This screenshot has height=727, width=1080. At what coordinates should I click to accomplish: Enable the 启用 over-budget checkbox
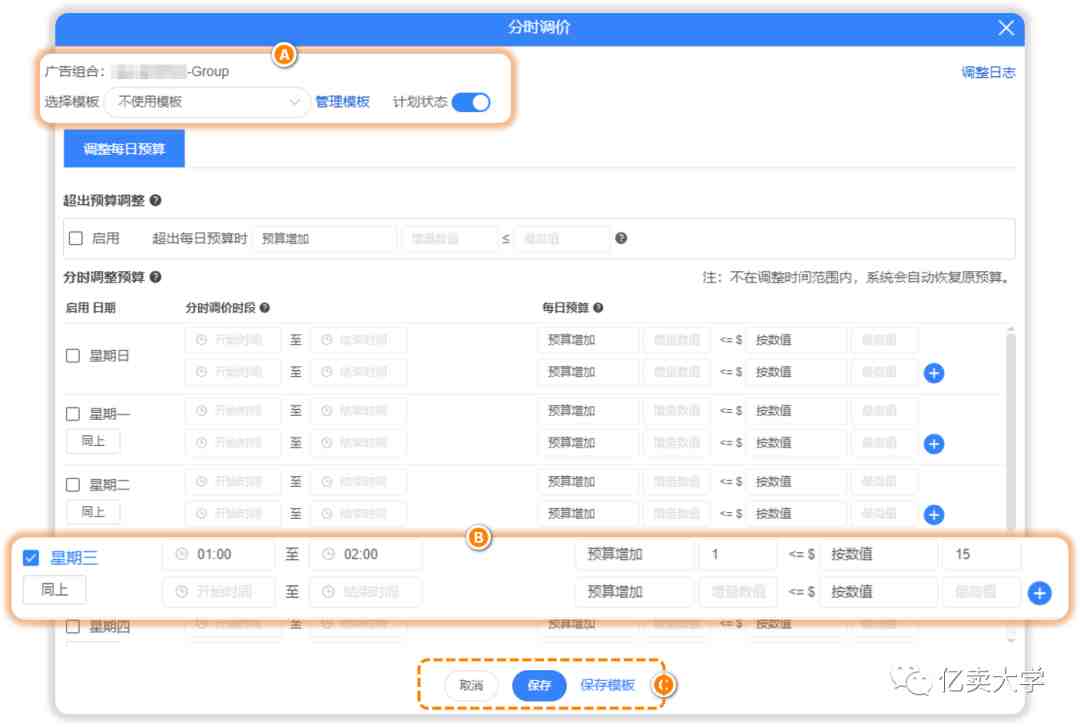[x=76, y=239]
